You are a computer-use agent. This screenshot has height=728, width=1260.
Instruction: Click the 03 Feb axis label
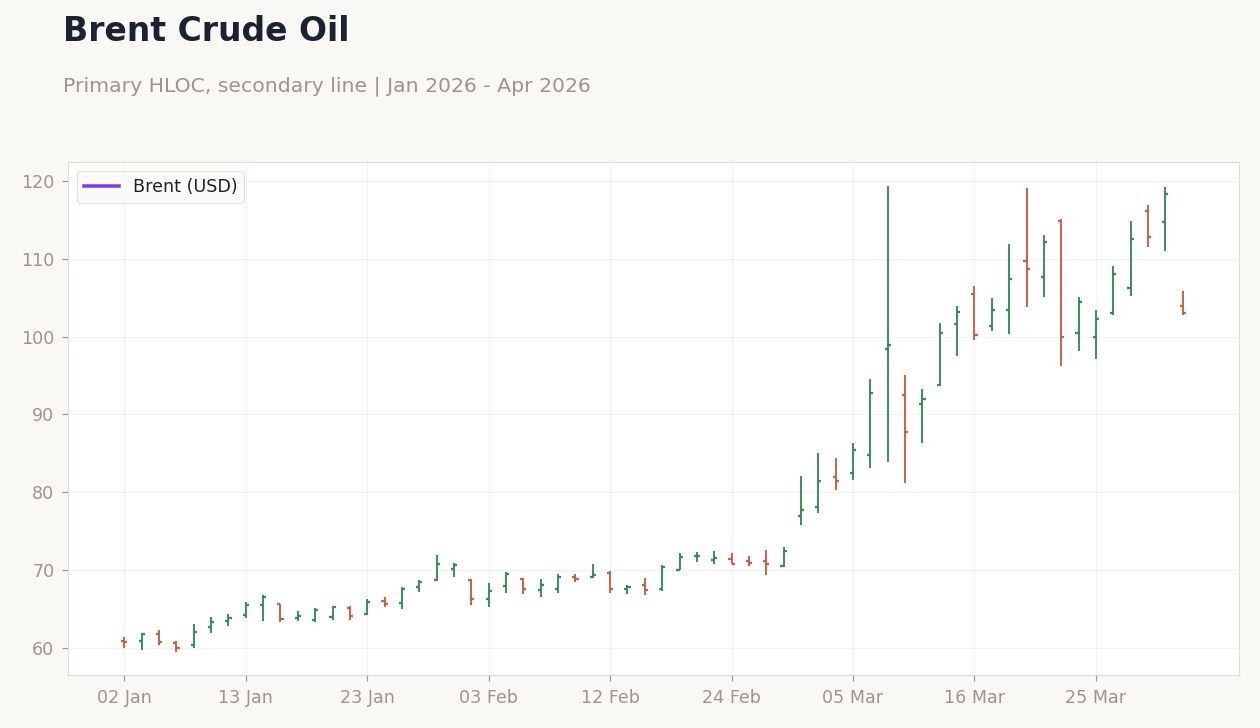click(x=489, y=696)
